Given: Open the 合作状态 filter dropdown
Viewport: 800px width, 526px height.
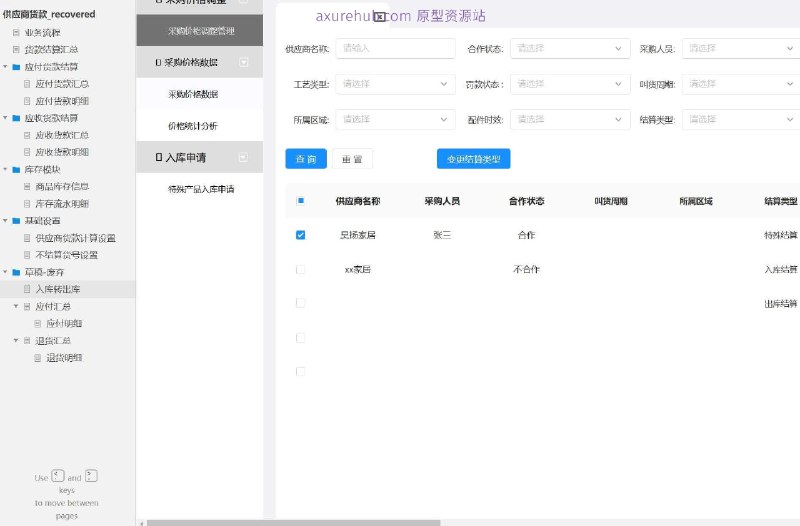Looking at the screenshot, I should (x=569, y=49).
